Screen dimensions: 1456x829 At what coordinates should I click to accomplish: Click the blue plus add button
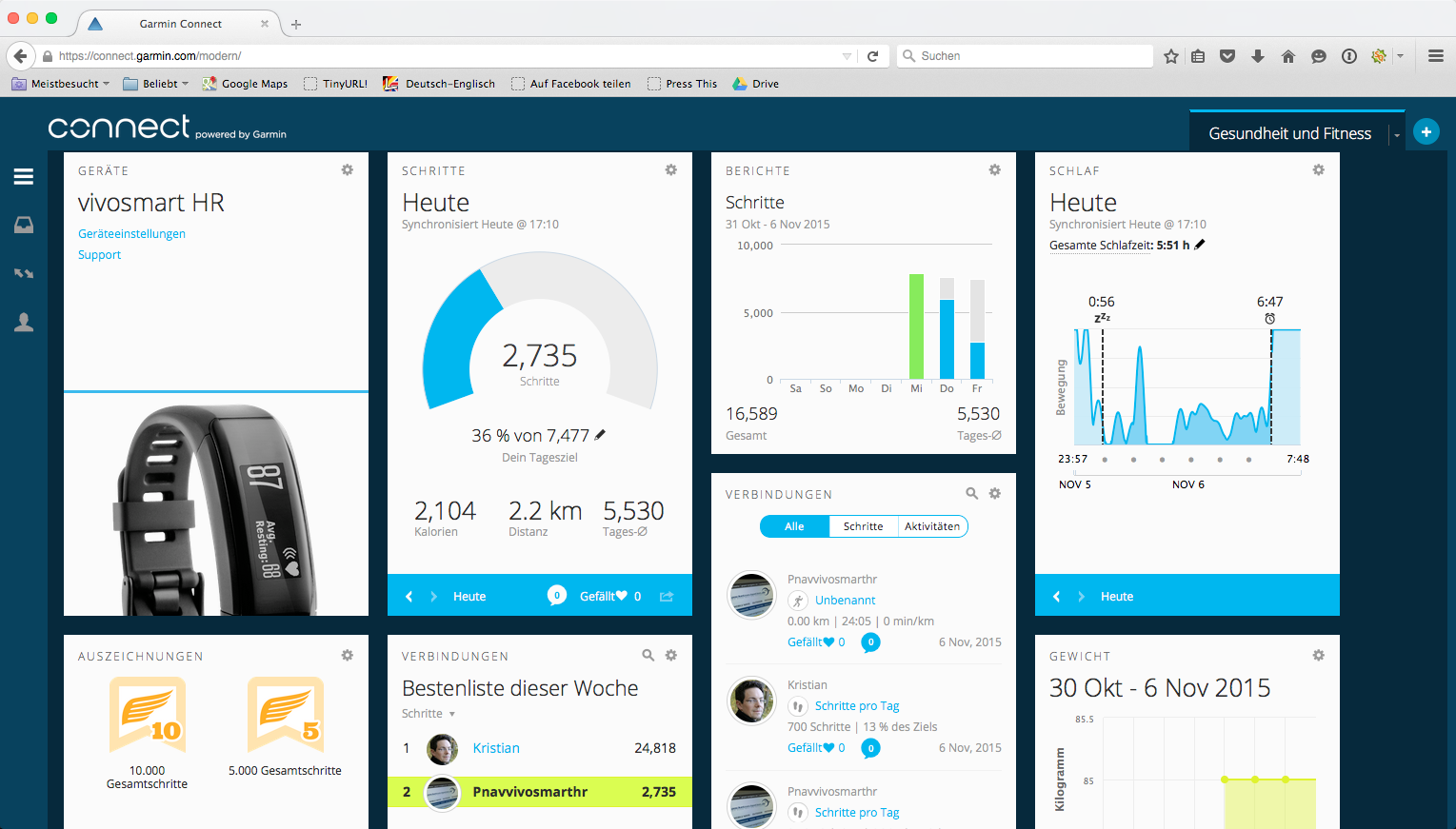pyautogui.click(x=1426, y=132)
